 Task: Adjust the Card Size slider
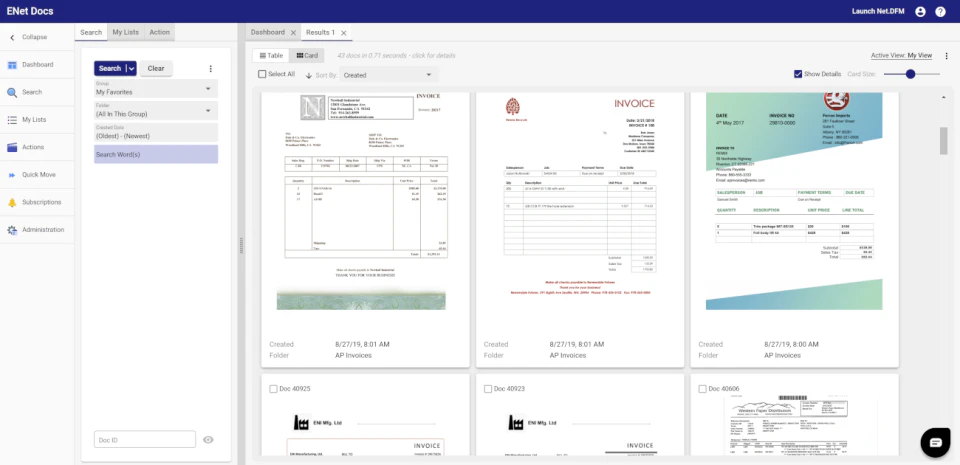coord(912,74)
